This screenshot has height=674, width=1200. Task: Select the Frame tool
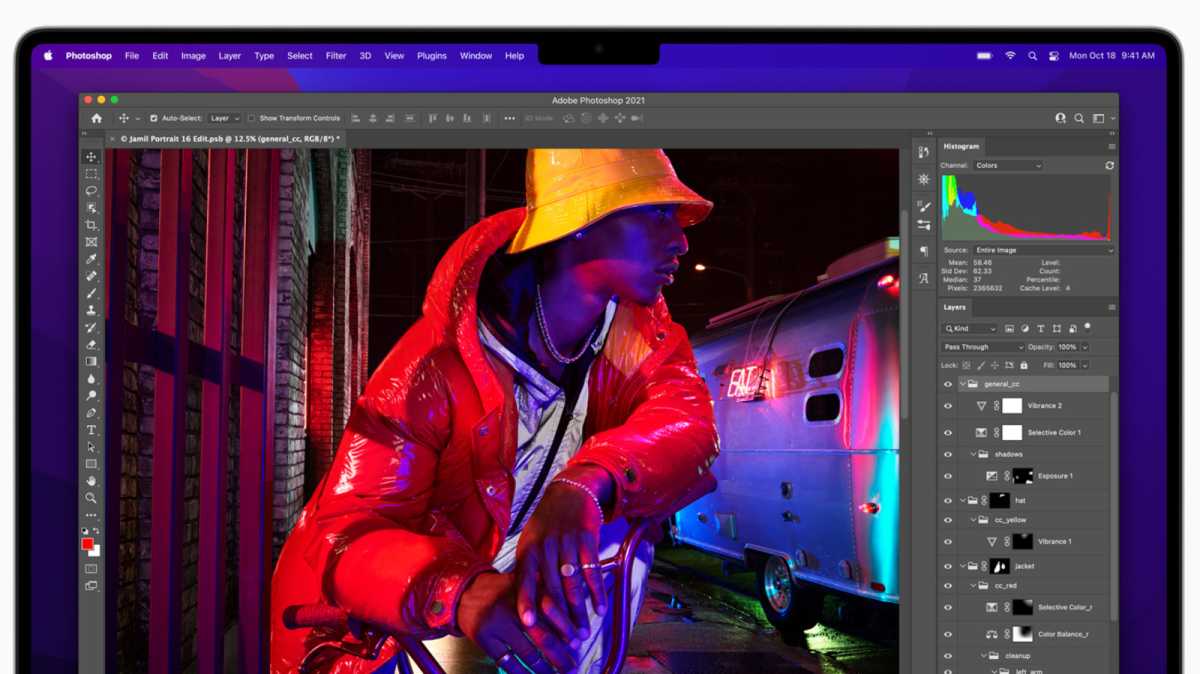click(x=91, y=242)
